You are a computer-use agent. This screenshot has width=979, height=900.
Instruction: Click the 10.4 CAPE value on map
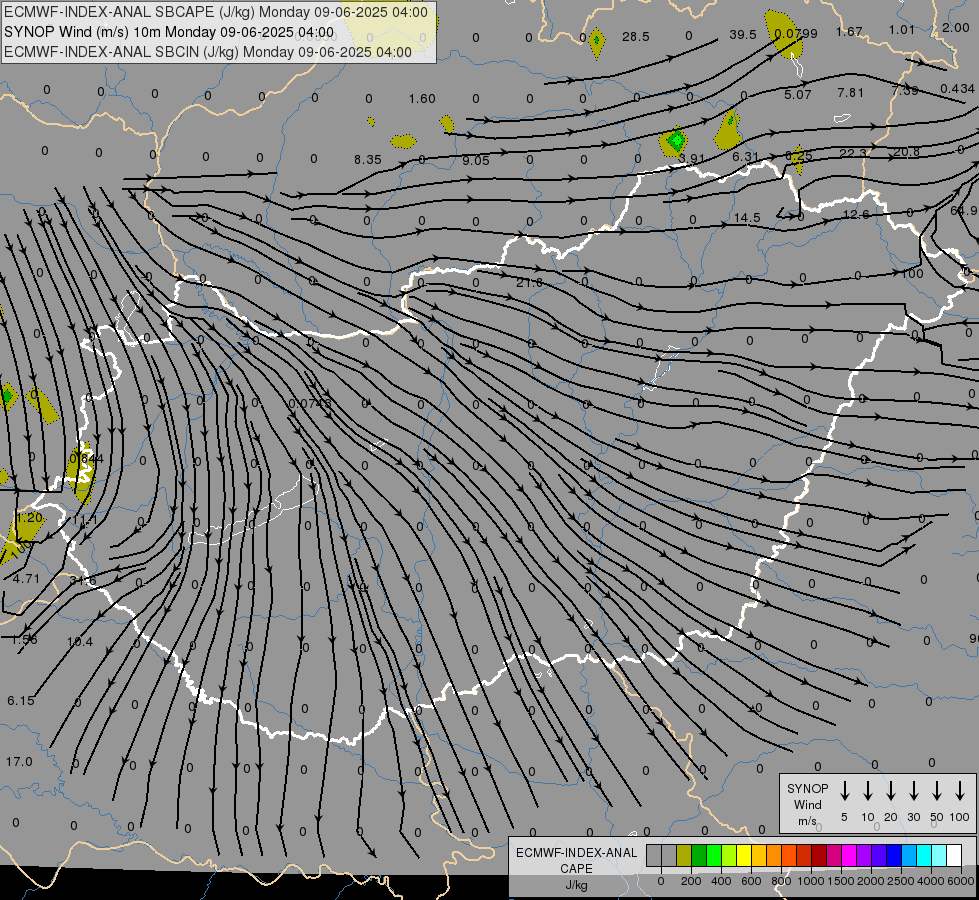coord(79,642)
